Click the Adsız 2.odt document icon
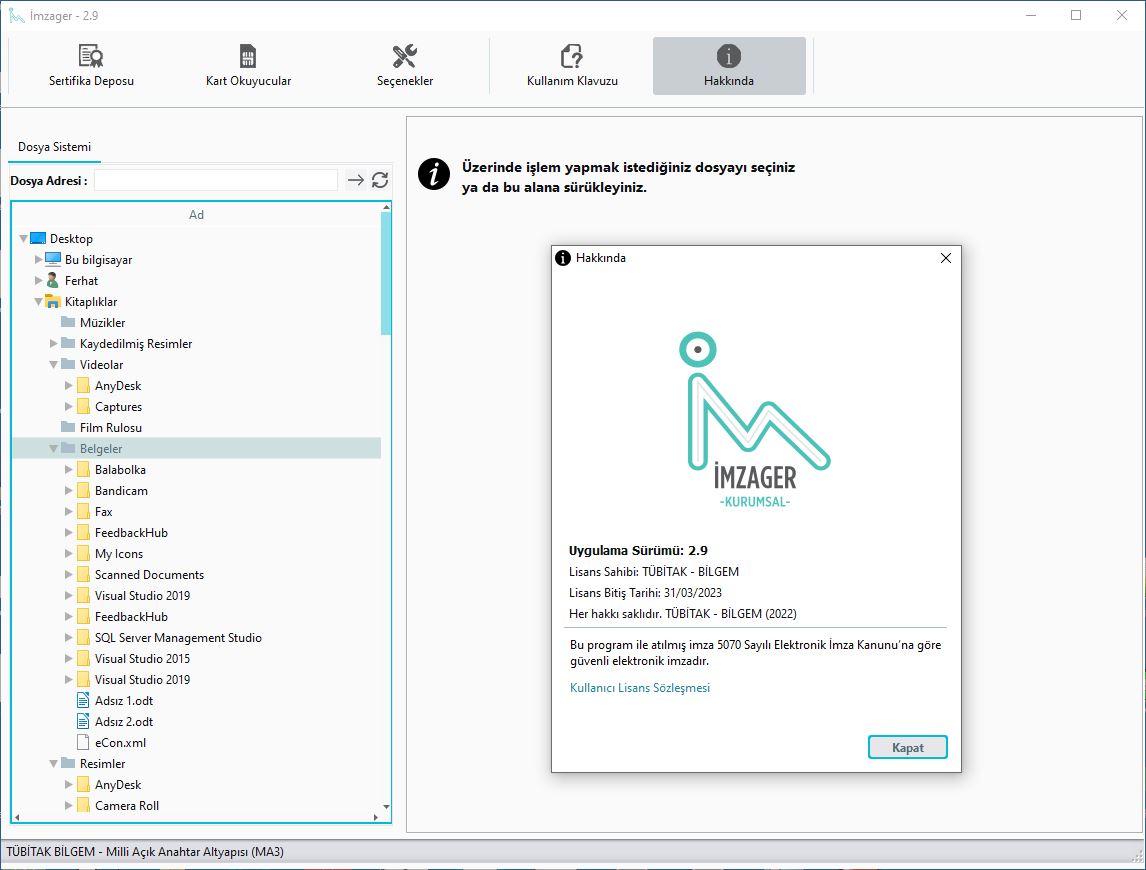 pos(83,722)
